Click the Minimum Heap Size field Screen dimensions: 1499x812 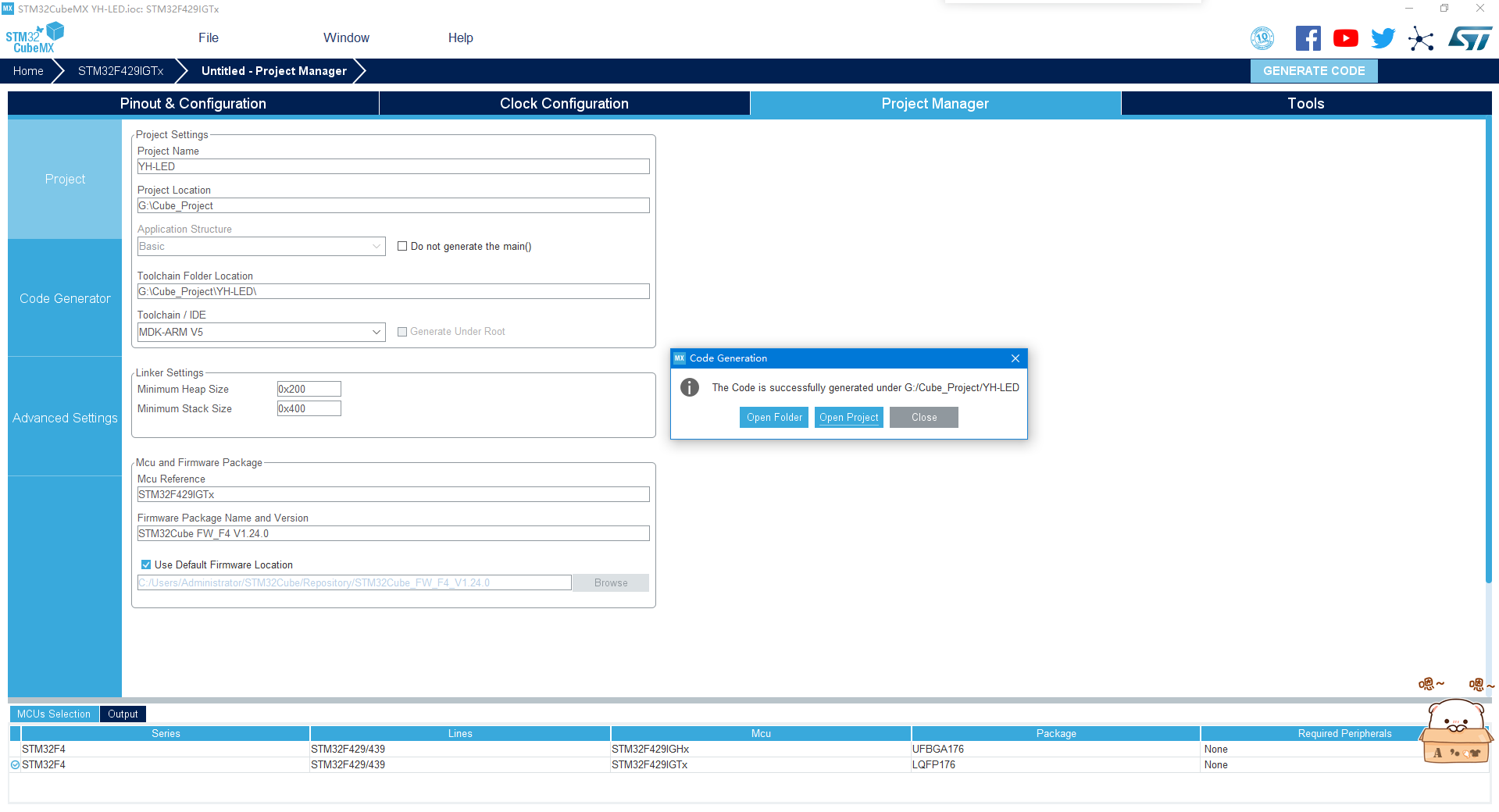(x=309, y=389)
